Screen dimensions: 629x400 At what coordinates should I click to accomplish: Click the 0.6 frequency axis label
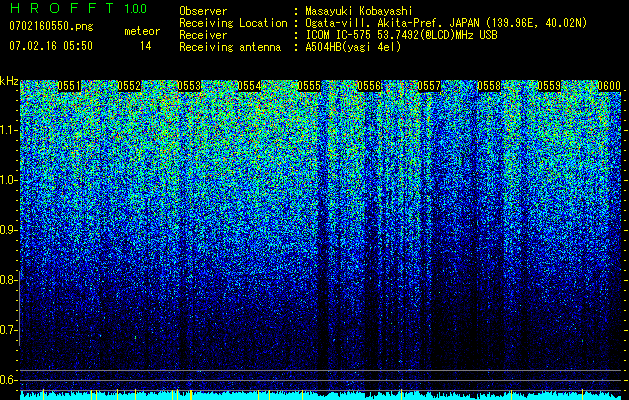[7, 380]
